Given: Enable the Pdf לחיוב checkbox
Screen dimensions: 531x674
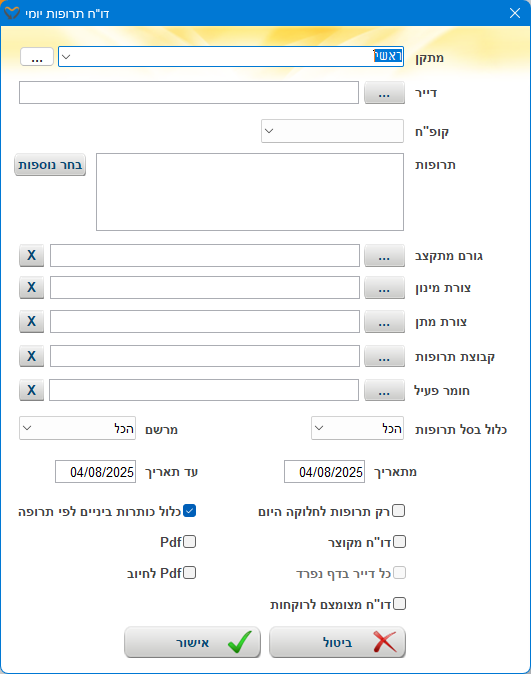Looking at the screenshot, I should click(190, 573).
